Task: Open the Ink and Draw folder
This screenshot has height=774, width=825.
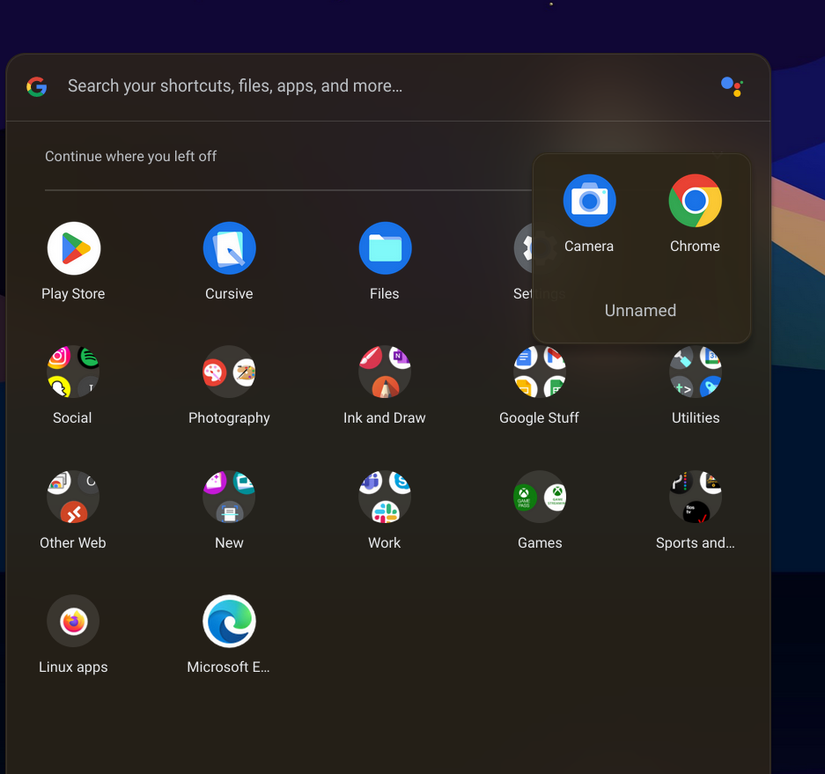Action: pyautogui.click(x=385, y=371)
